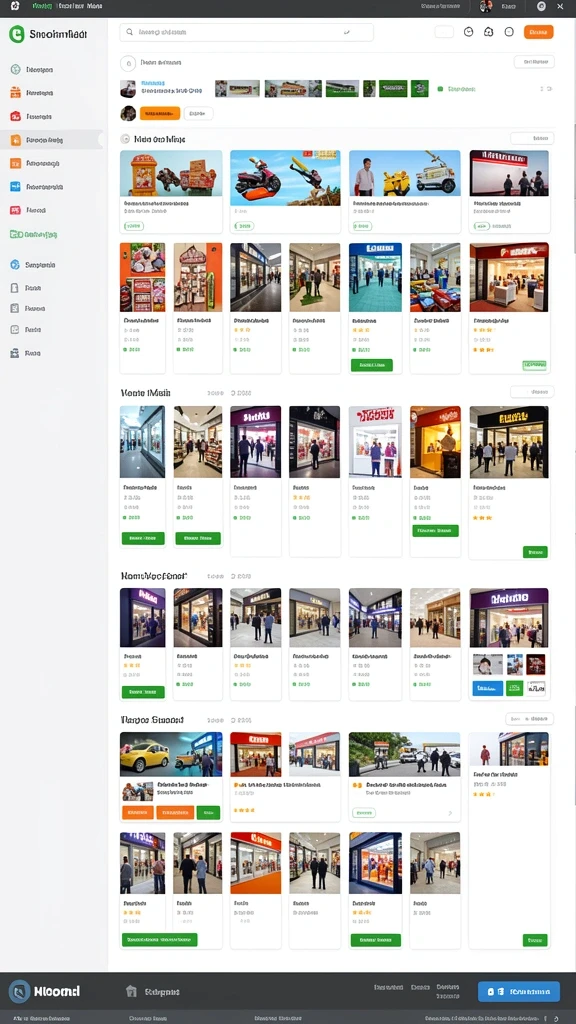Select the red camera icon in the sidebar
Viewport: 576px width, 1024px height.
(x=15, y=116)
